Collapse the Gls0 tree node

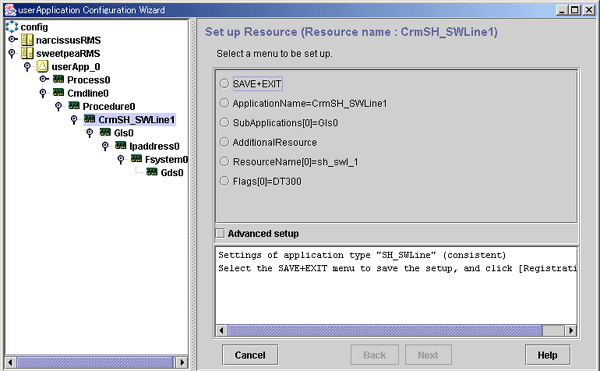point(90,133)
